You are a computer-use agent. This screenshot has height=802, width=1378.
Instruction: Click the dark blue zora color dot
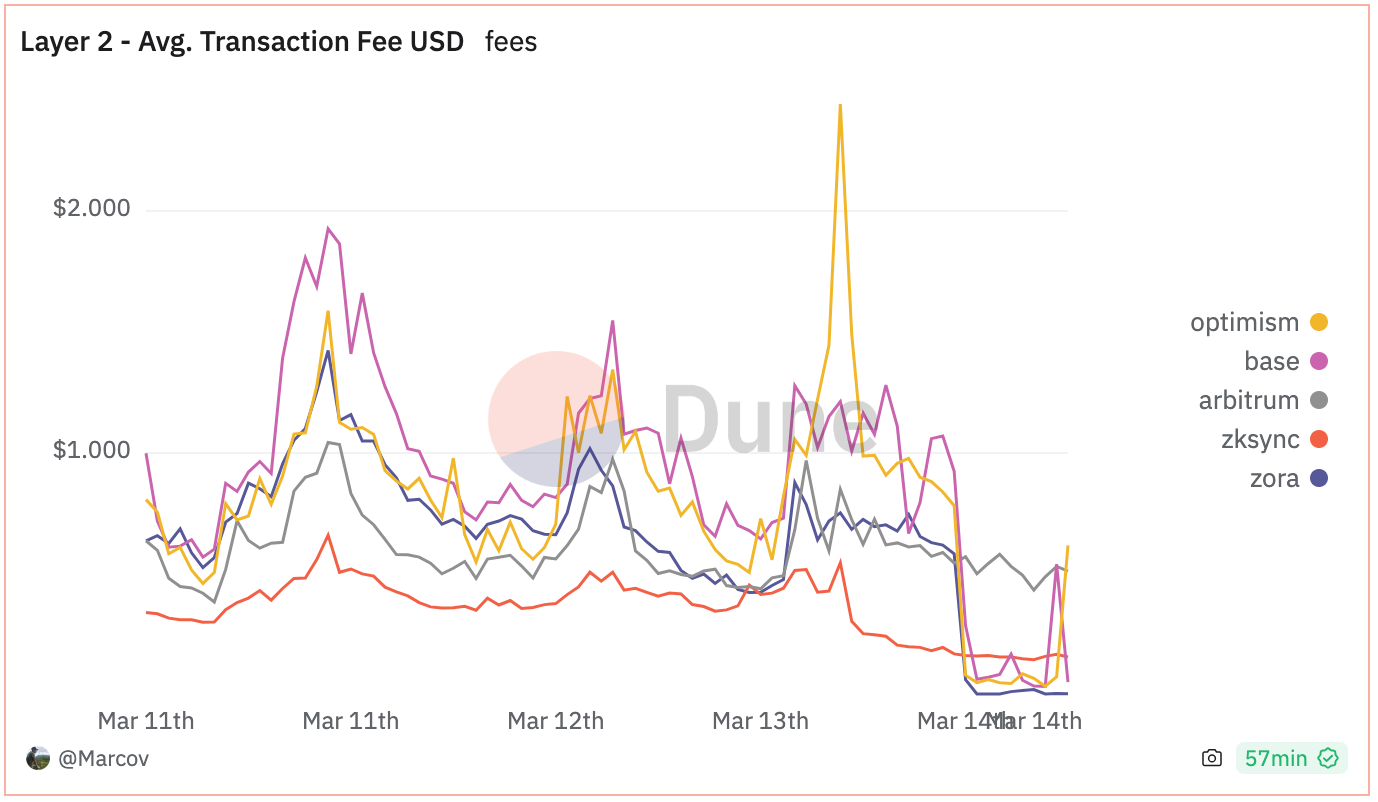(1319, 478)
